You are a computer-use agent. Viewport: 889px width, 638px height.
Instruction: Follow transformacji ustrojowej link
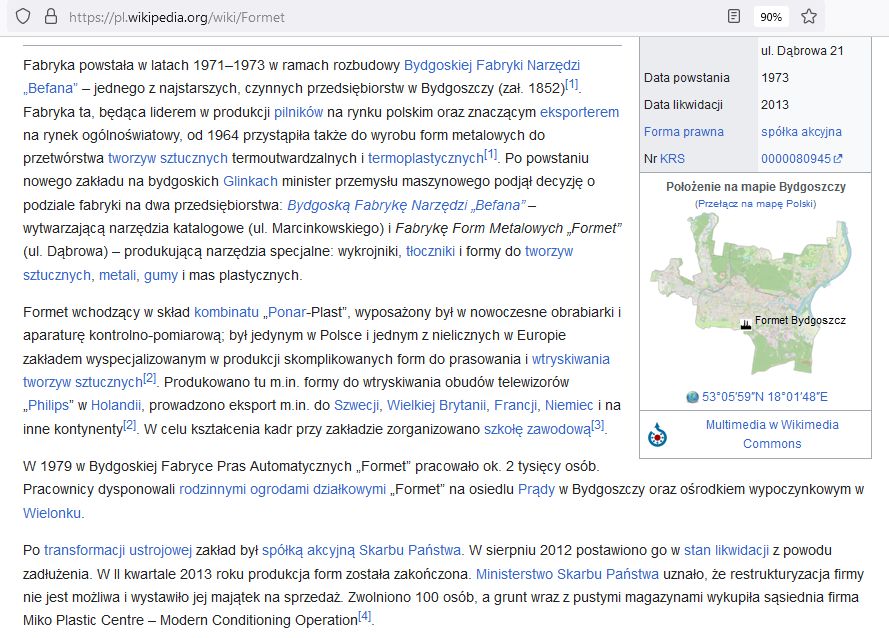[x=118, y=550]
